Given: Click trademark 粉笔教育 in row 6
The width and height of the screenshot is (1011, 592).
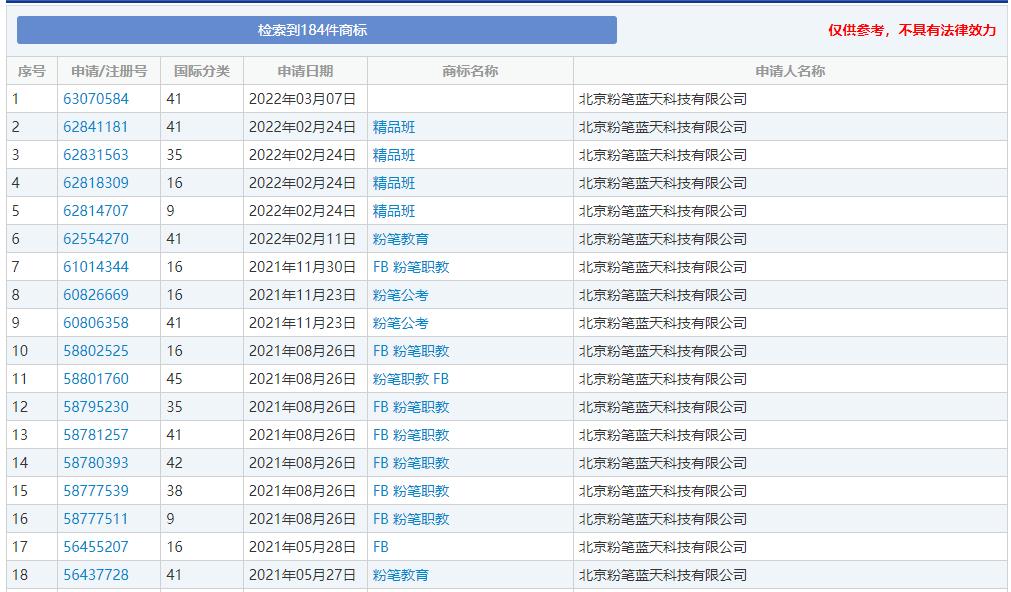Looking at the screenshot, I should [401, 239].
